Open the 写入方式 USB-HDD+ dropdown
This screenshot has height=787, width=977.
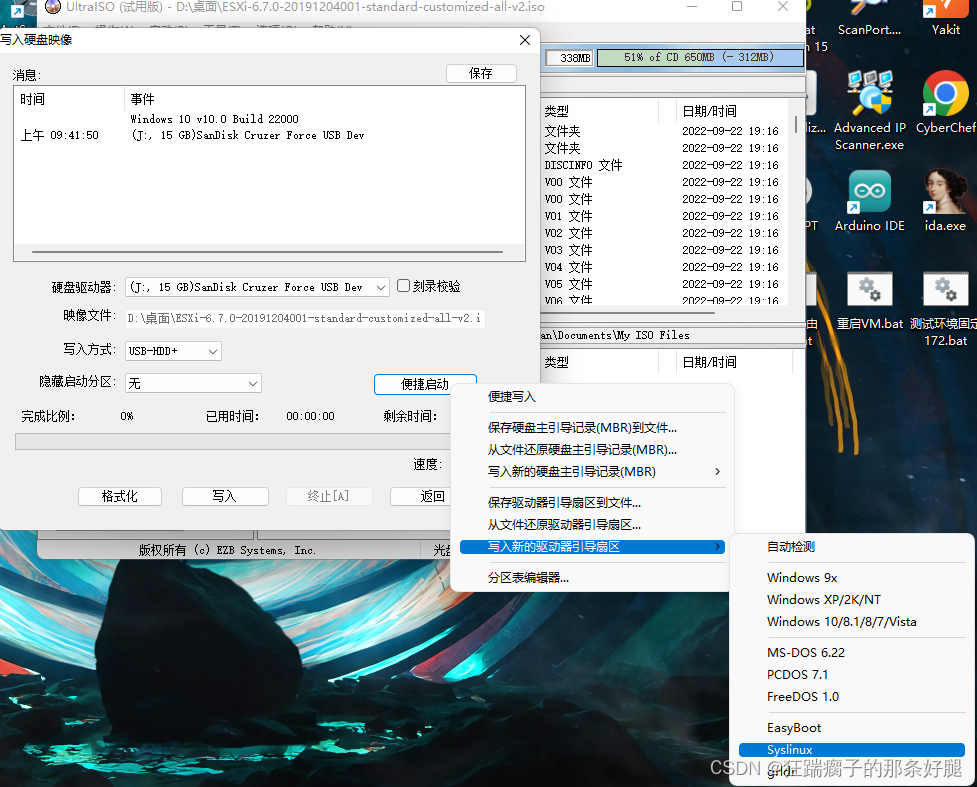coord(173,351)
